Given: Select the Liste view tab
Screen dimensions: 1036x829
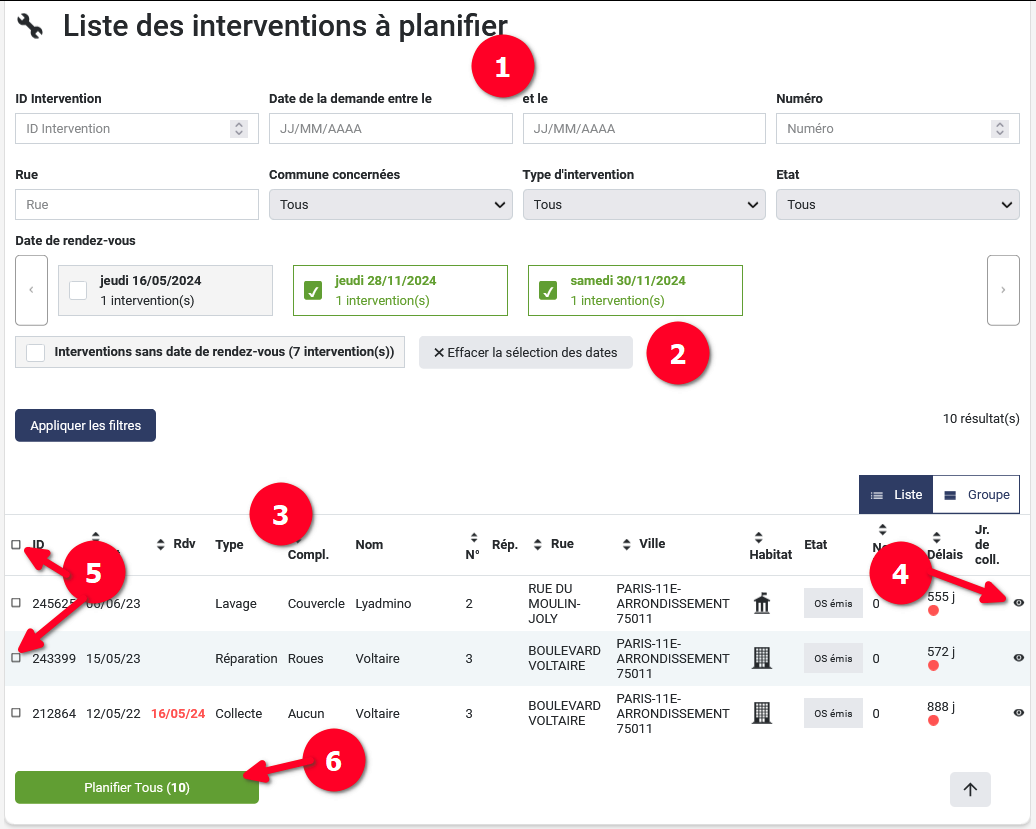Looking at the screenshot, I should 896,495.
